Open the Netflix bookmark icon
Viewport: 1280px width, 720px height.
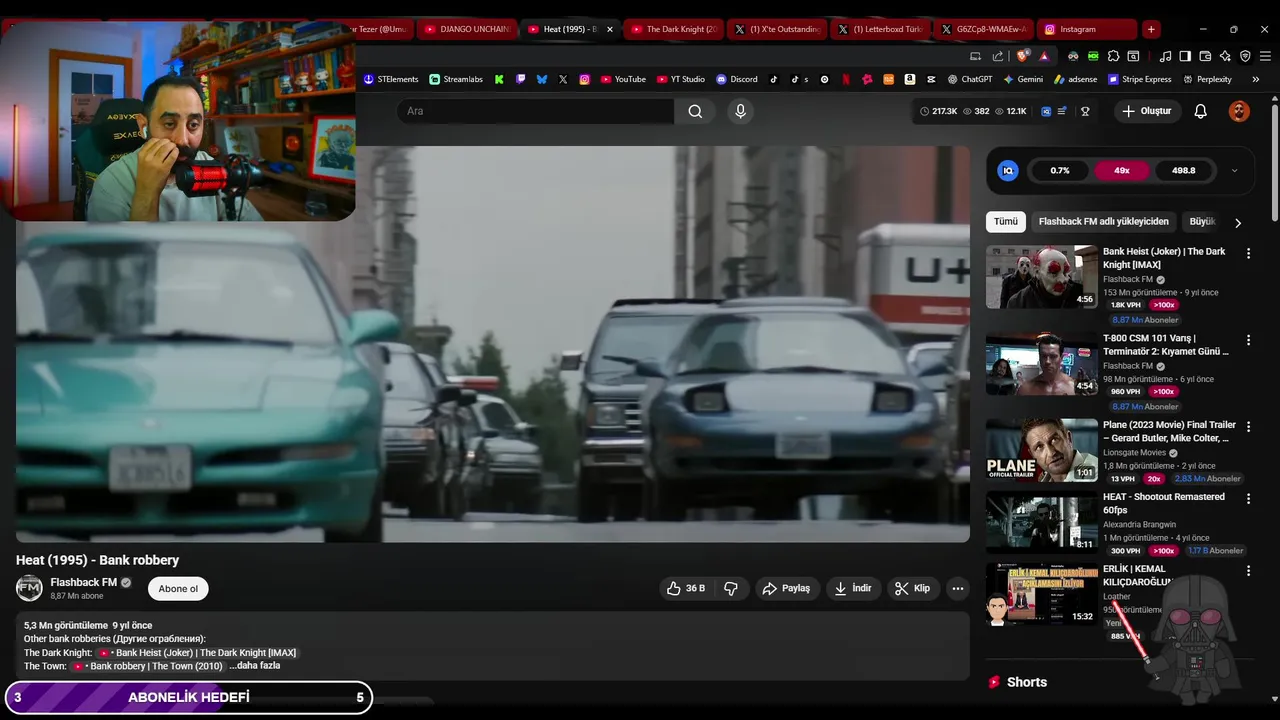pos(846,79)
